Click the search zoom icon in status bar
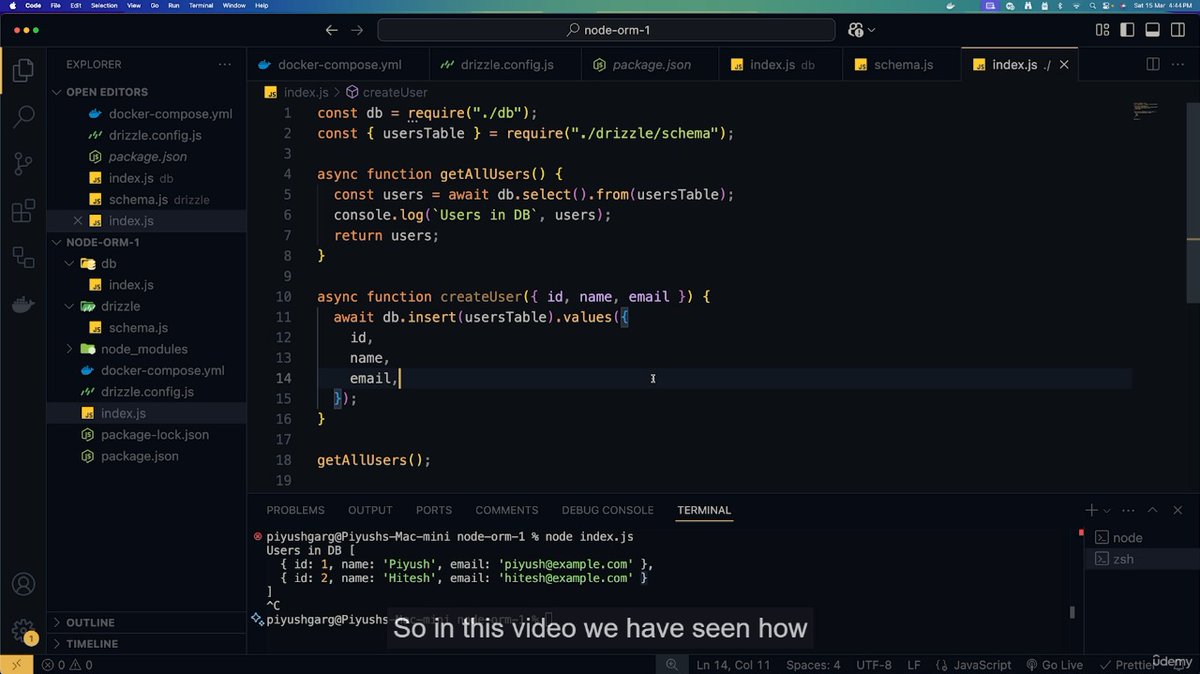 [x=672, y=664]
